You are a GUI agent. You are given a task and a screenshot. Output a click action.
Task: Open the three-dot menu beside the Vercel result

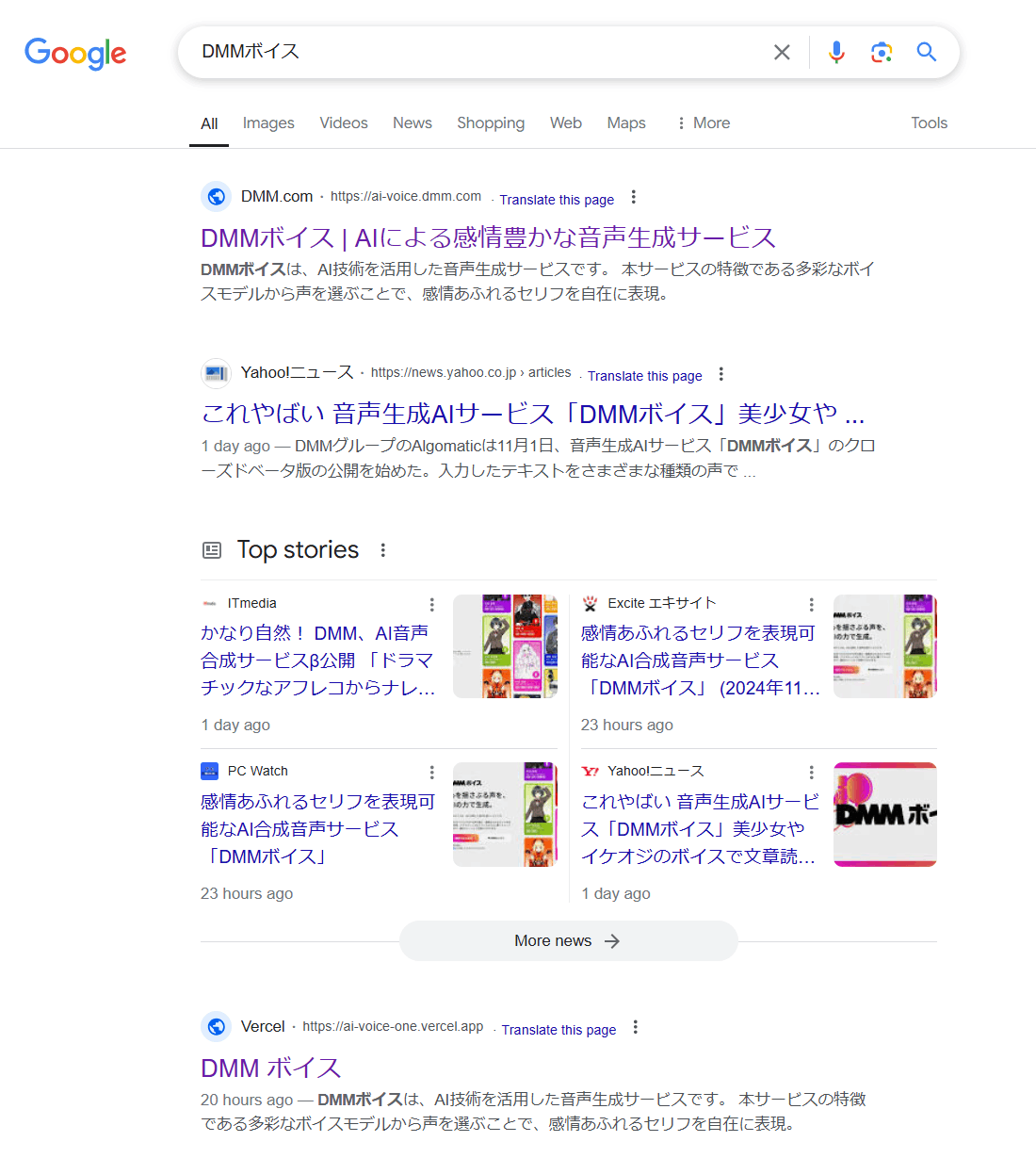(x=636, y=1027)
